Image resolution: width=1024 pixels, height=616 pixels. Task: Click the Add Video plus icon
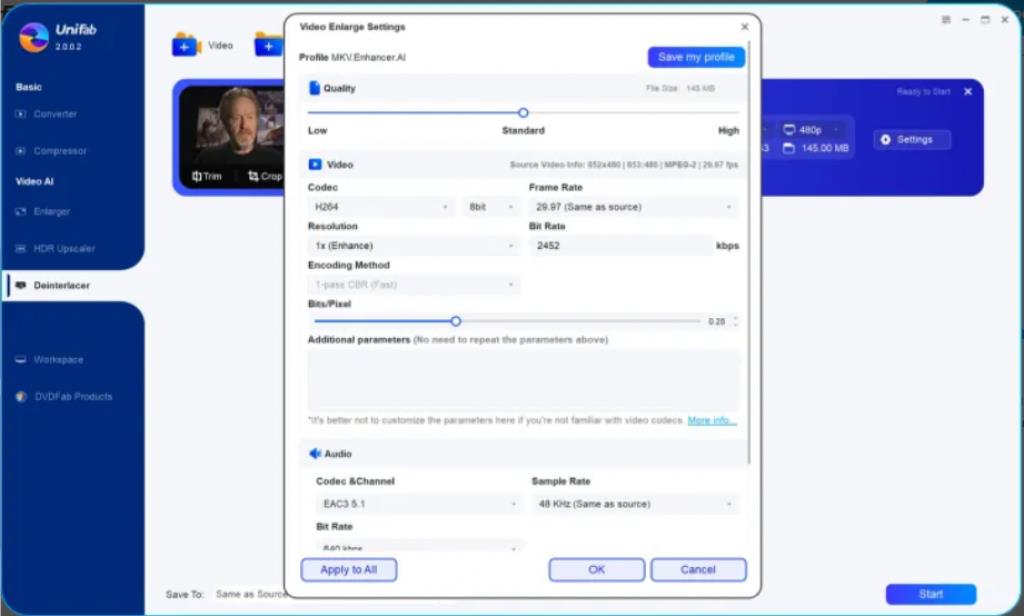186,45
